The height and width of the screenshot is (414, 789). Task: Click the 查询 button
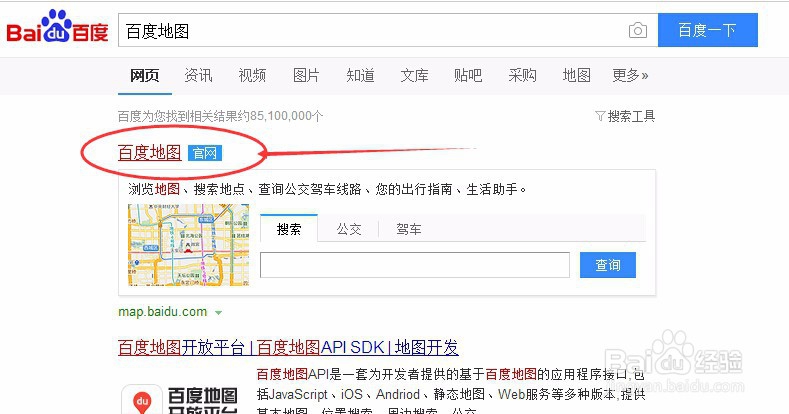pos(608,265)
